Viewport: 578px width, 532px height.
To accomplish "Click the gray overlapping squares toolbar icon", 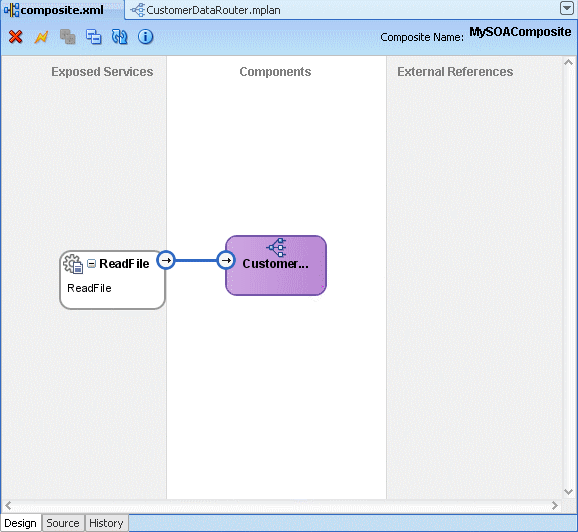I will pos(67,37).
